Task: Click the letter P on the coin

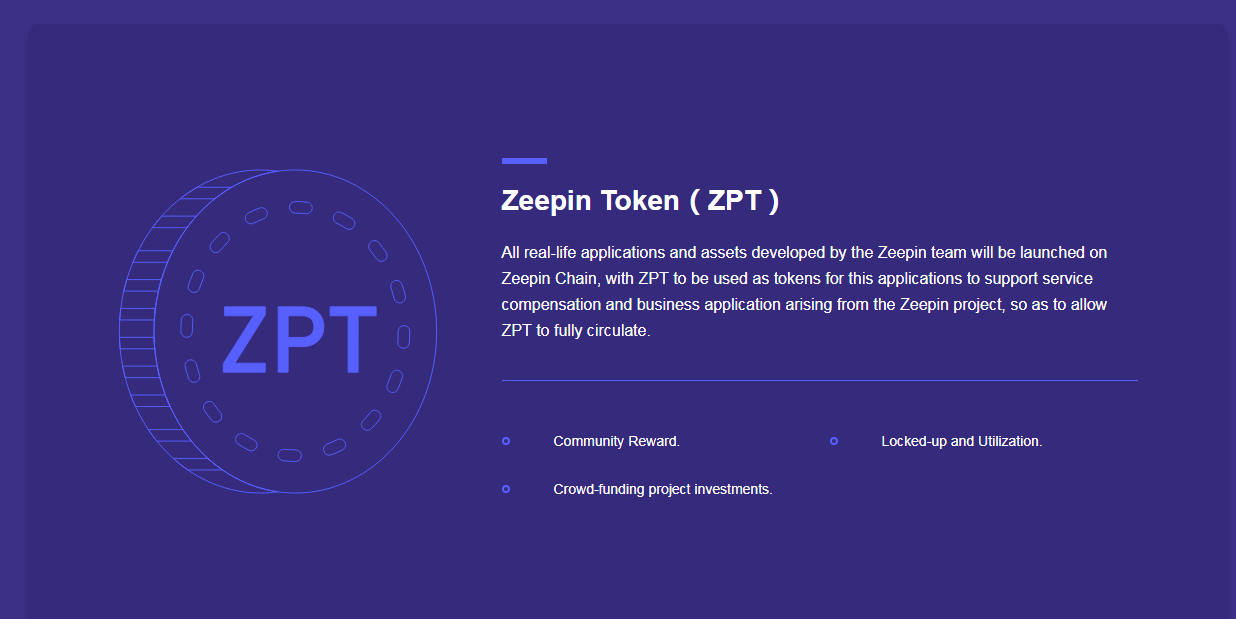Action: click(293, 340)
